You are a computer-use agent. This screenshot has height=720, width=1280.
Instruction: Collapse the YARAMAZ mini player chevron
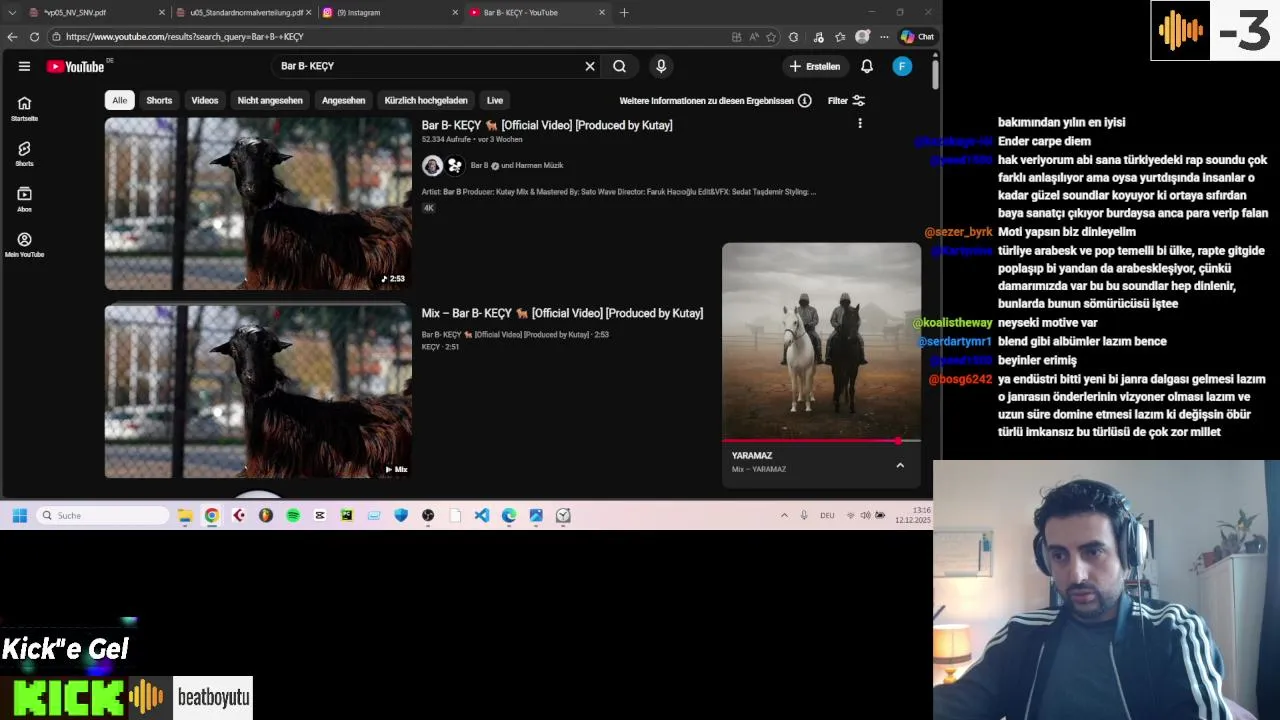click(900, 465)
